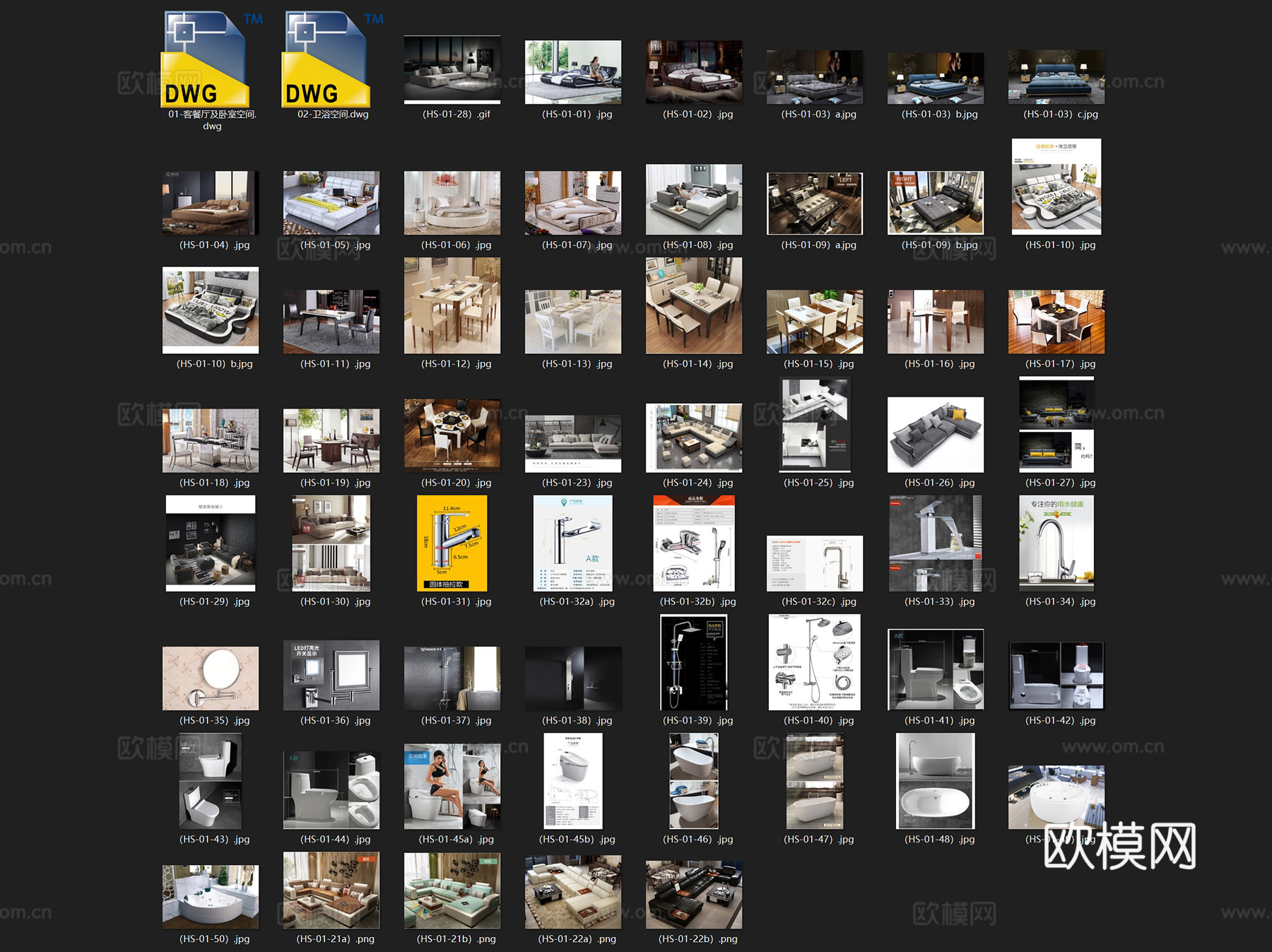
Task: Click the file name (HS-01-10) .jpg
Action: click(x=1060, y=245)
